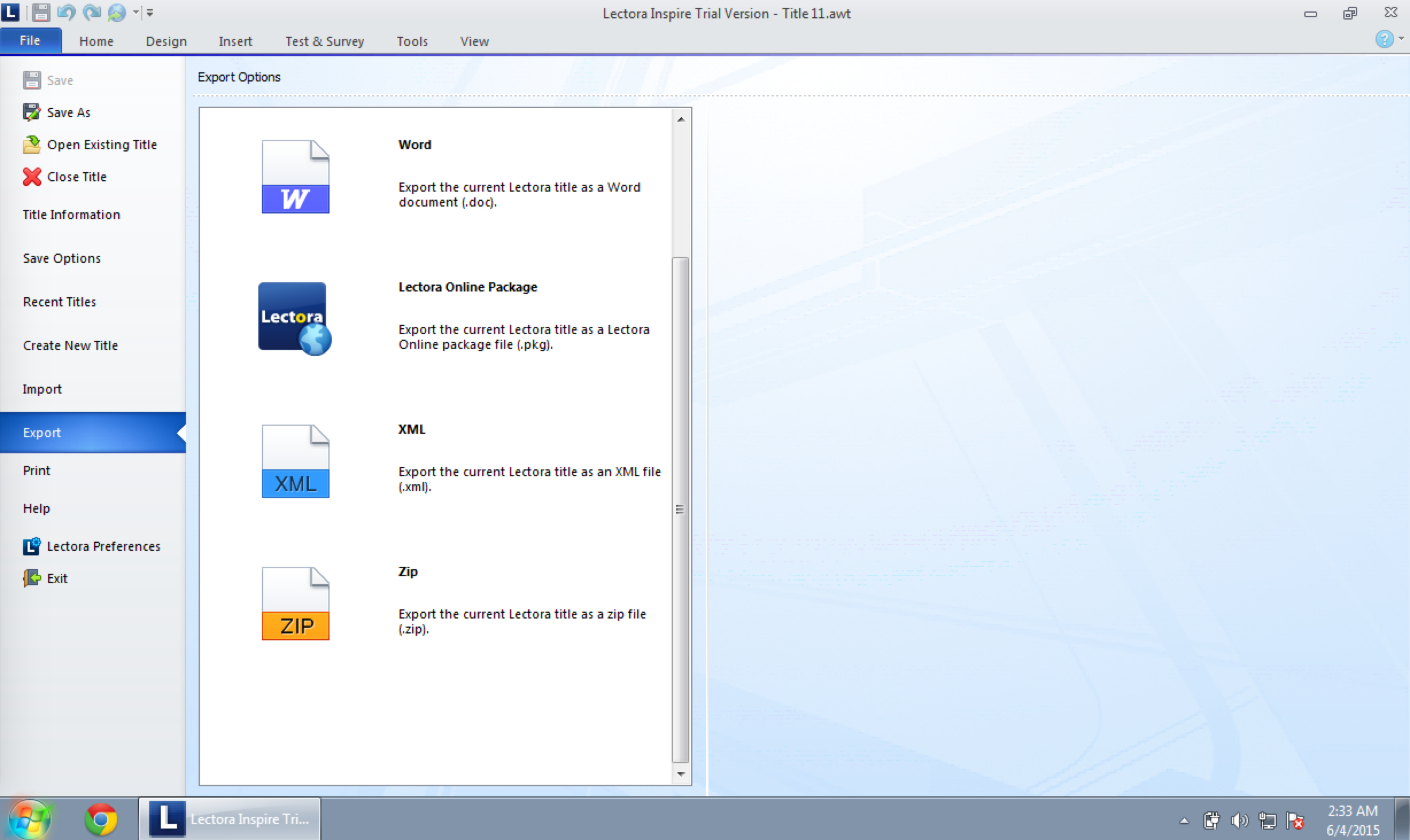Open the Test & Survey tab
Image resolution: width=1410 pixels, height=840 pixels.
click(x=324, y=41)
